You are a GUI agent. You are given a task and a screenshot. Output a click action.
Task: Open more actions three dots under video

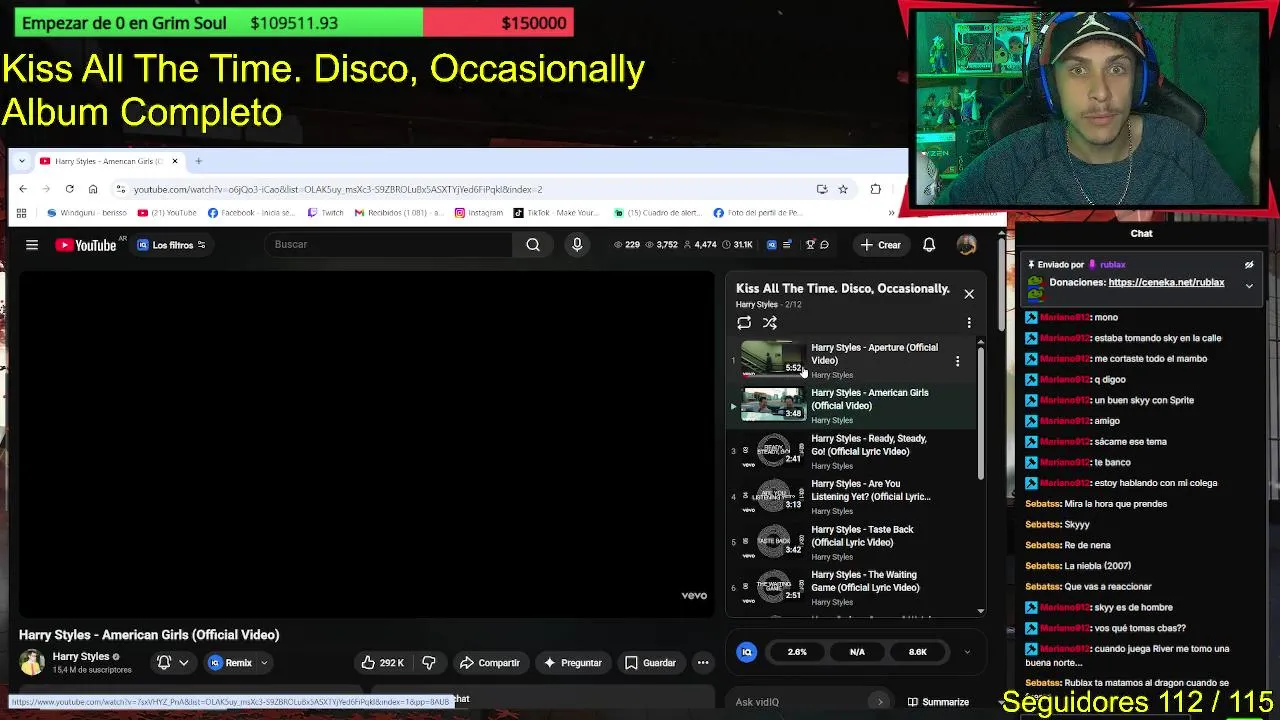pos(703,663)
